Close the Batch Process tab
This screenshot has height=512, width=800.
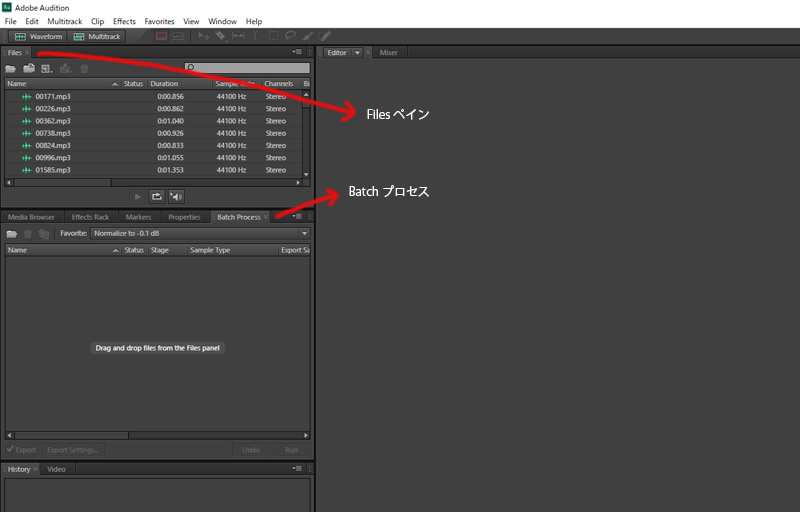click(x=265, y=217)
